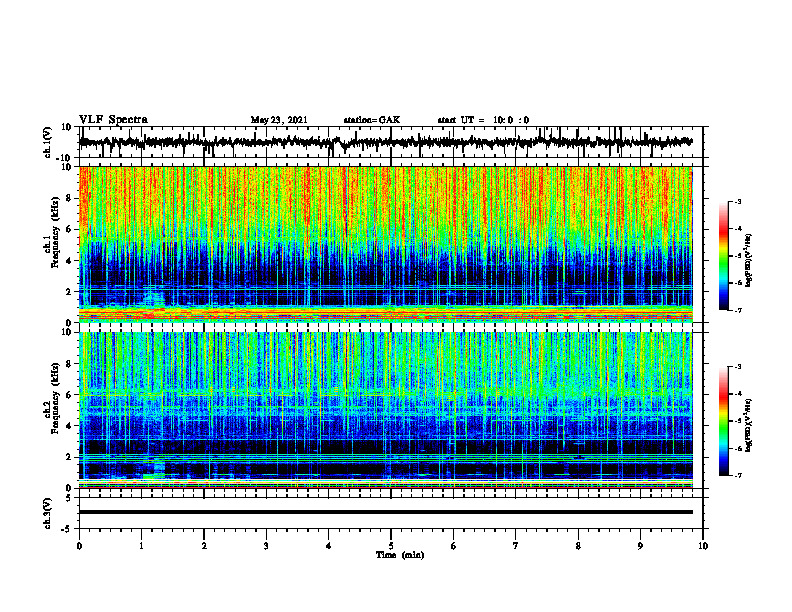Click time axis tick label "10"

pyautogui.click(x=703, y=546)
